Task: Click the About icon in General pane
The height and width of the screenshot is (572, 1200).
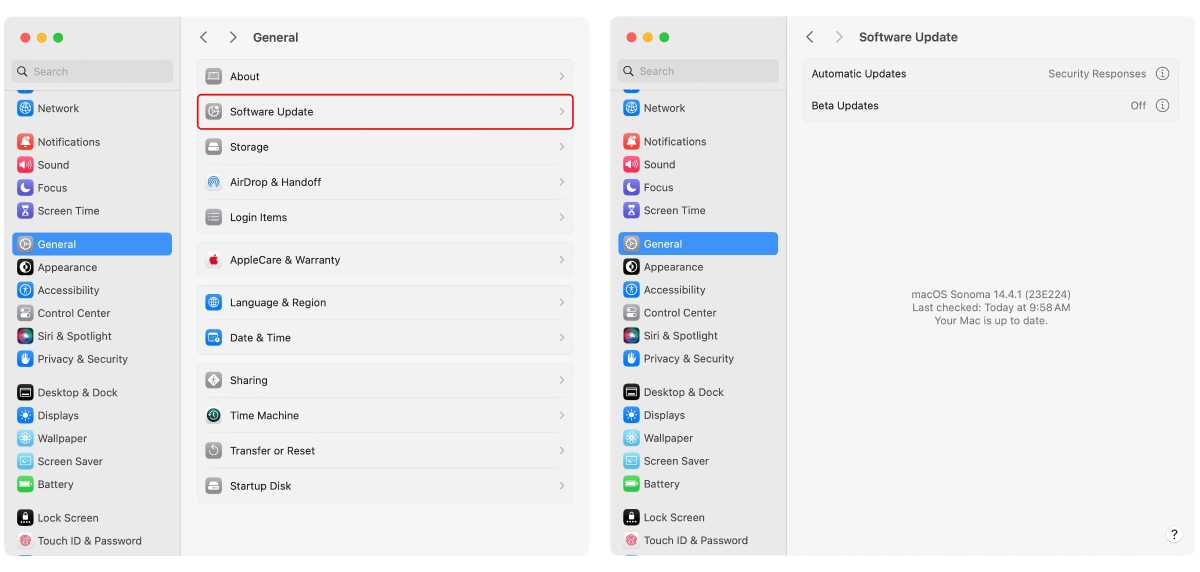Action: point(213,77)
